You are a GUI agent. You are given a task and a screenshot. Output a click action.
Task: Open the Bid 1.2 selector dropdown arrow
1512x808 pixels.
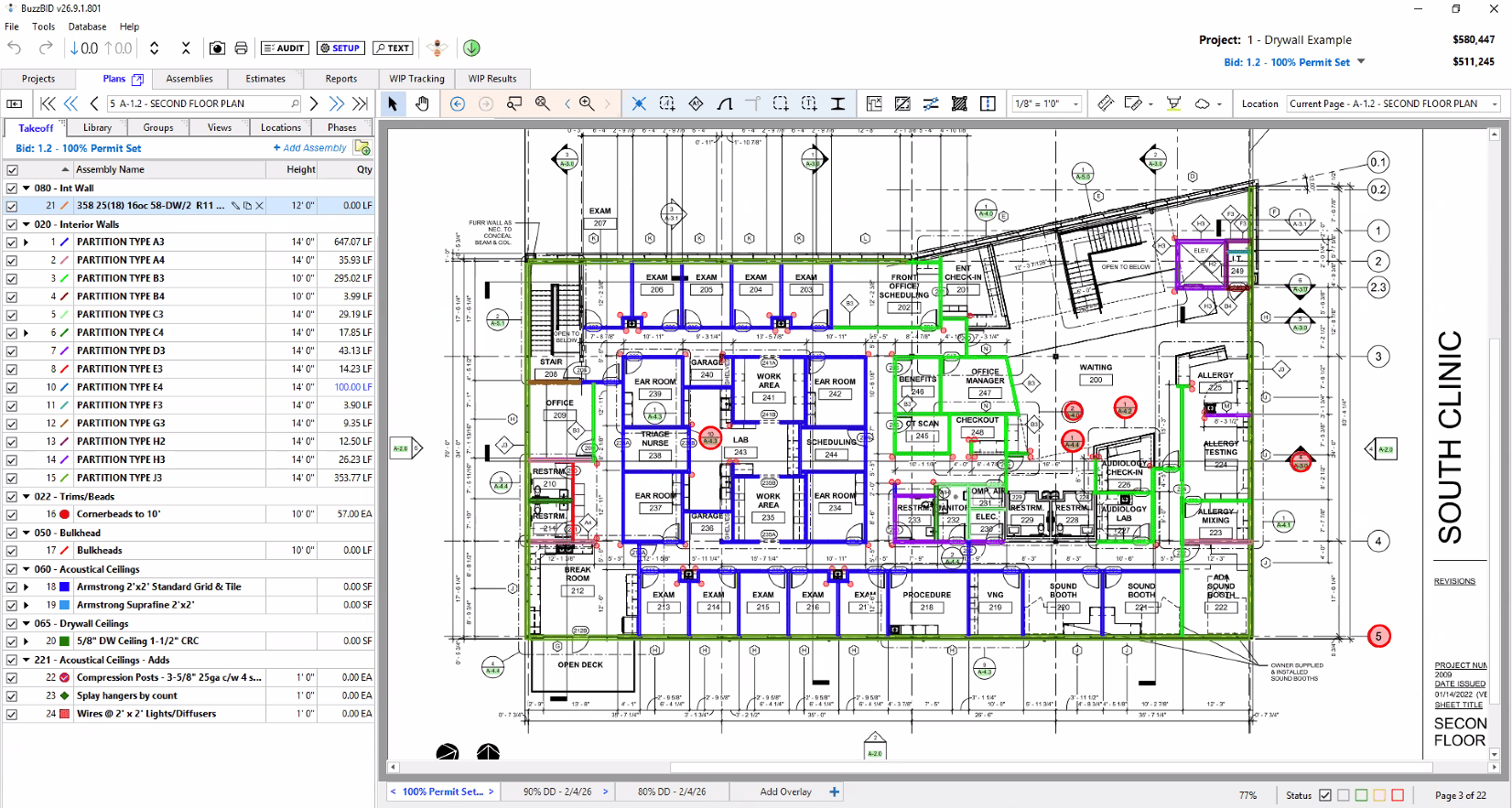[x=1361, y=62]
